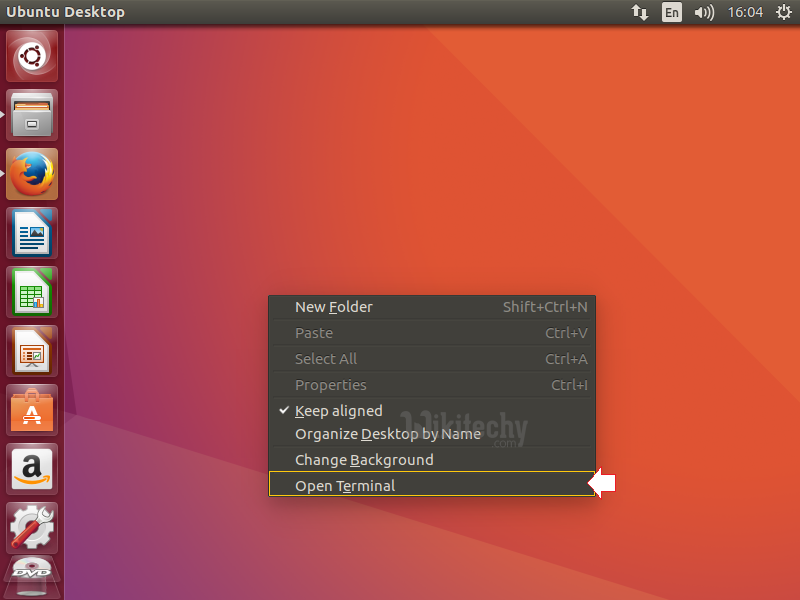Open the volume sound indicator
800x600 pixels.
pyautogui.click(x=704, y=13)
